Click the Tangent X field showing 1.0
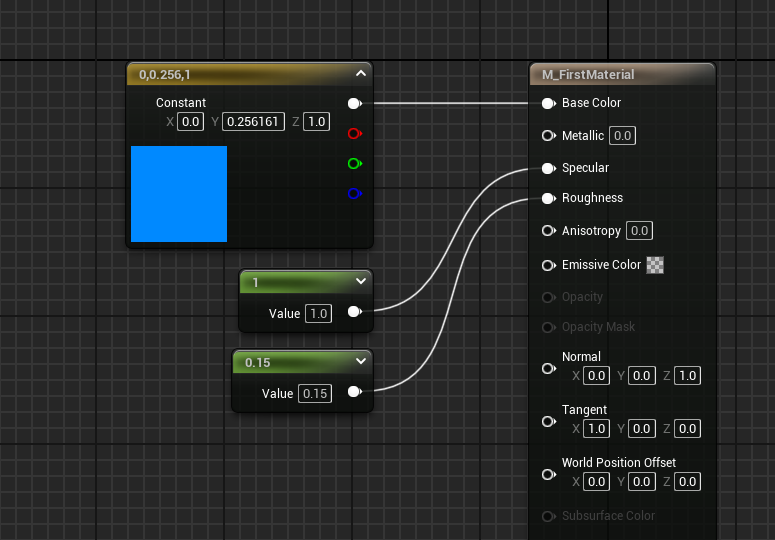The image size is (775, 540). (597, 428)
